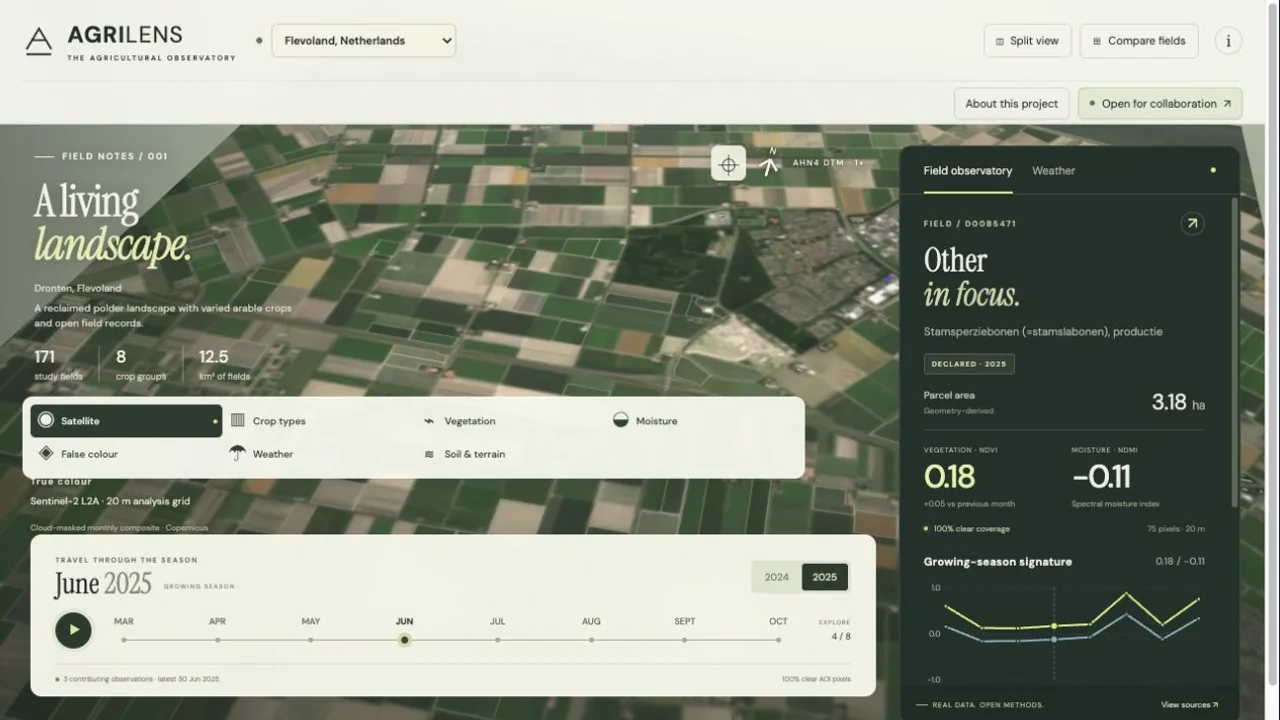Click 100% clear coverage text

pyautogui.click(x=970, y=529)
